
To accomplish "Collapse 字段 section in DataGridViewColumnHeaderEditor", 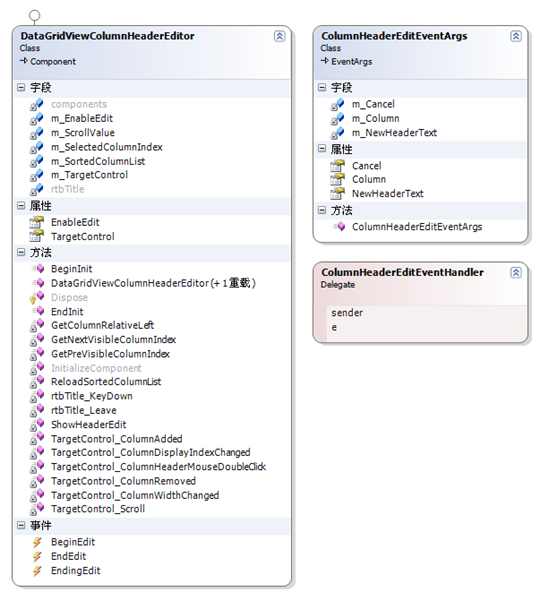I will (x=21, y=88).
